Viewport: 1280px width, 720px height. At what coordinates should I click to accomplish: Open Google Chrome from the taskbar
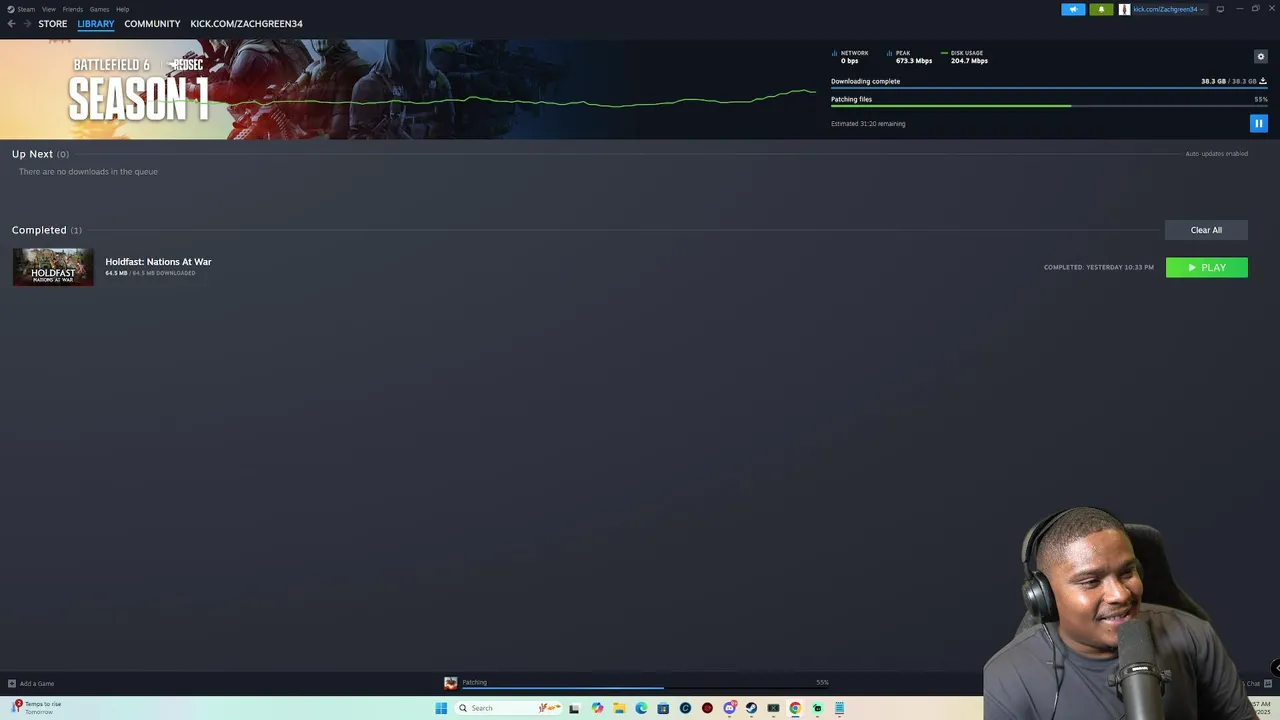tap(795, 708)
